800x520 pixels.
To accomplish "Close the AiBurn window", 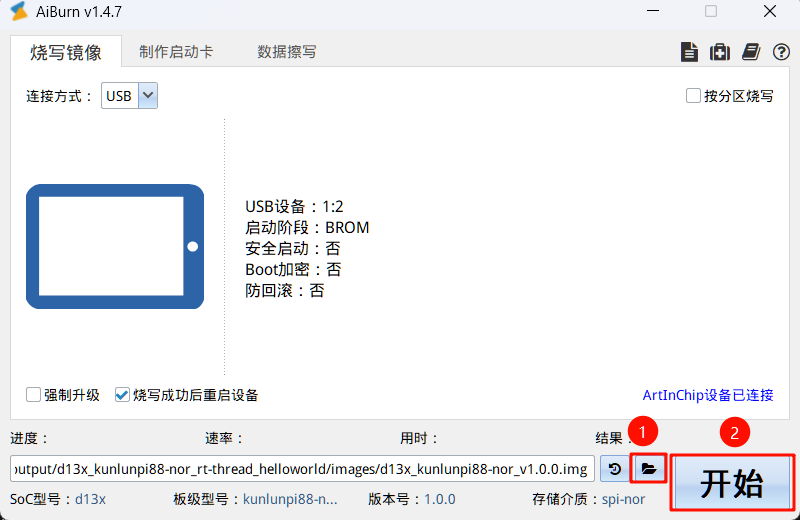I will coord(770,11).
